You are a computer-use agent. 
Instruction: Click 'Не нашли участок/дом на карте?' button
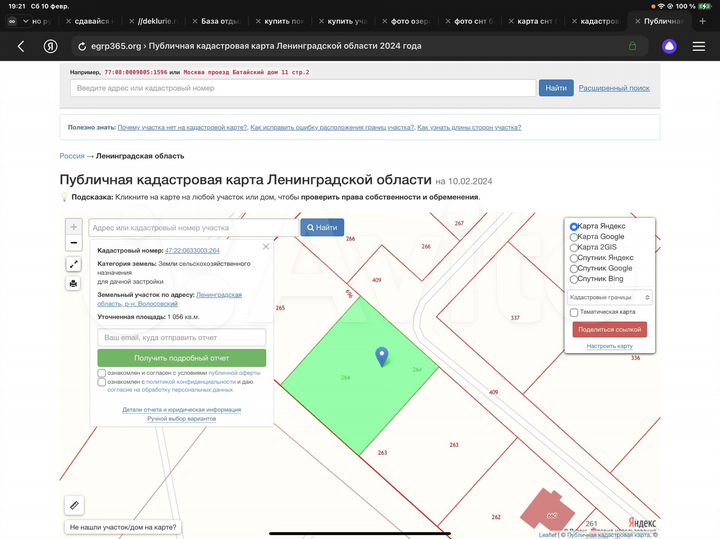123,527
